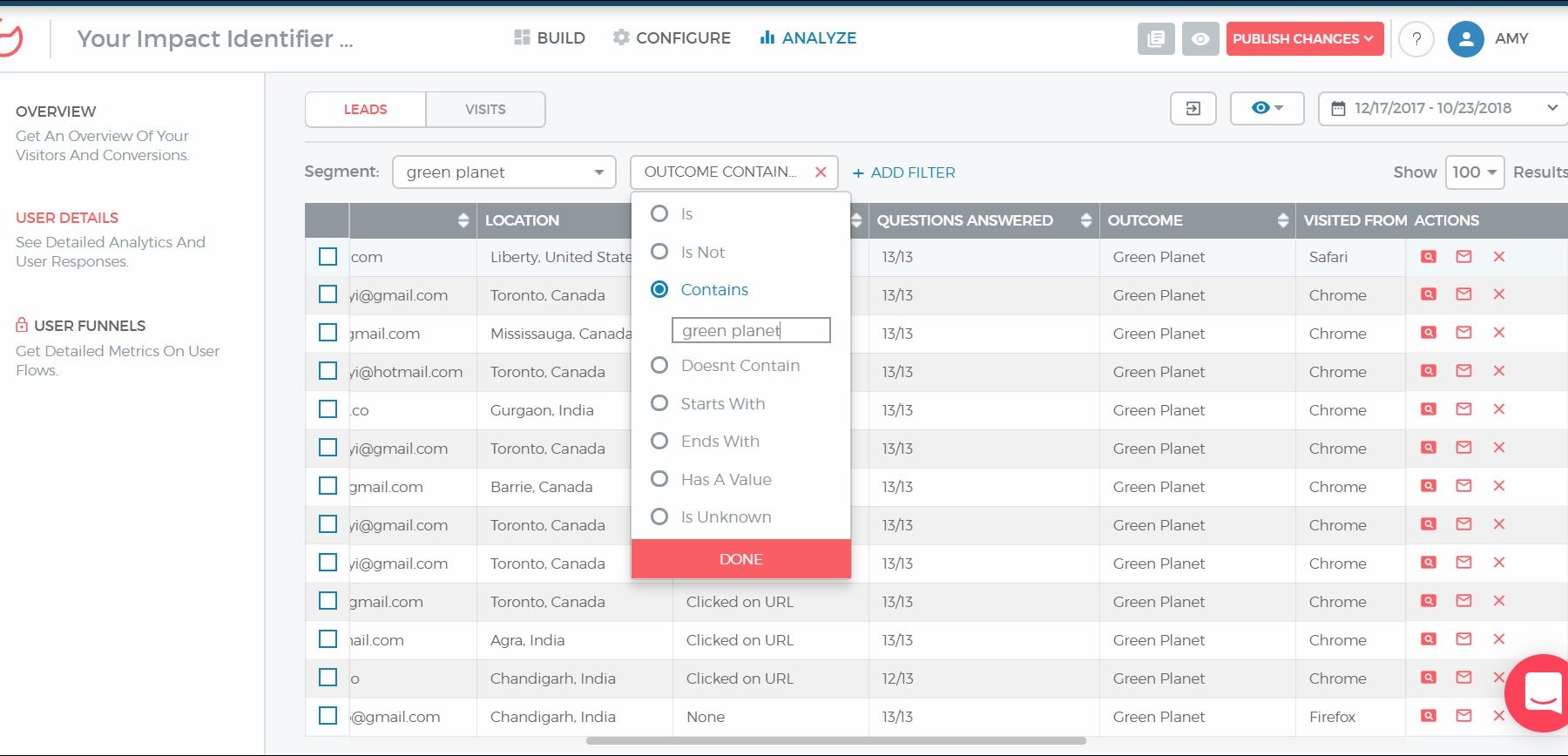
Task: Click the preview eye icon beside Publish
Action: click(1200, 39)
